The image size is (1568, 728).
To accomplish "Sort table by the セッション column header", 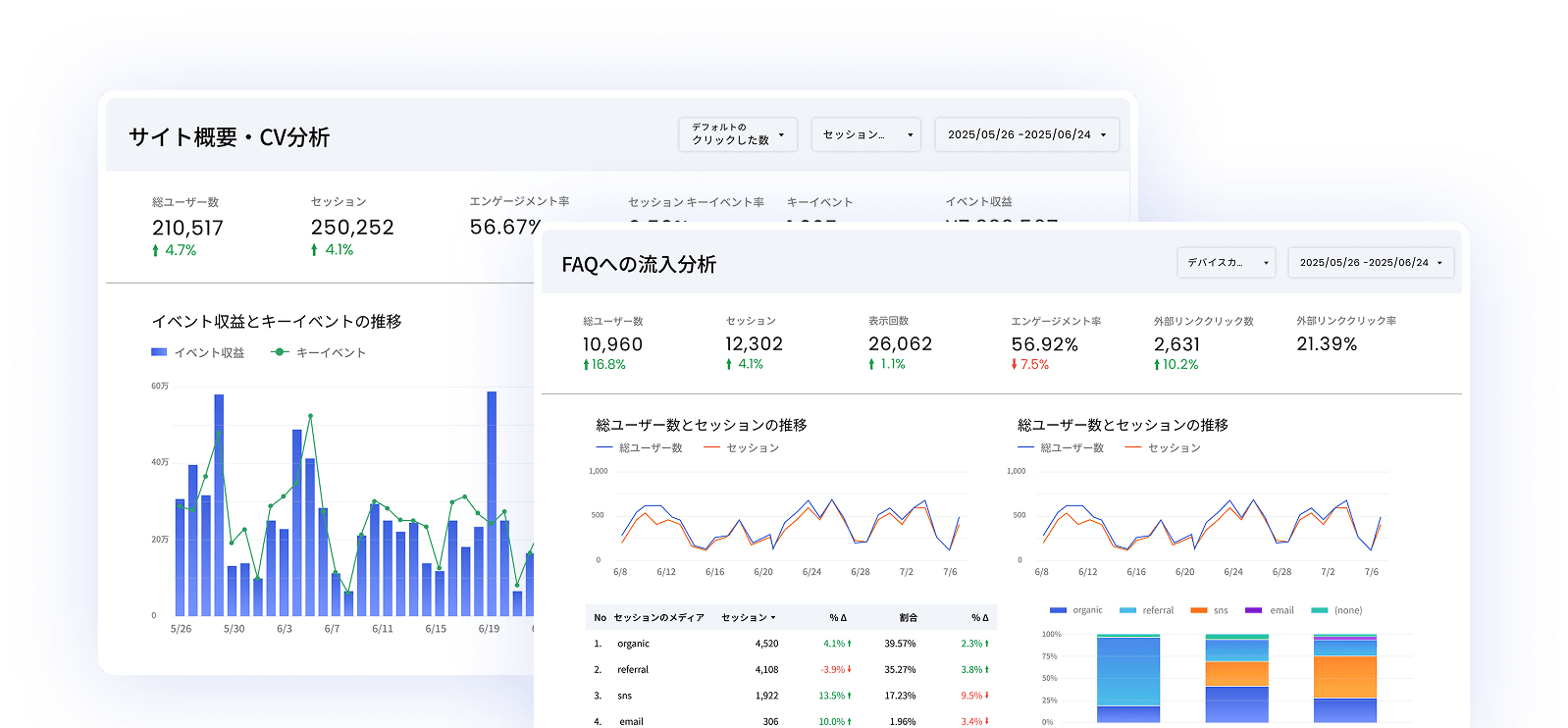I will click(749, 617).
